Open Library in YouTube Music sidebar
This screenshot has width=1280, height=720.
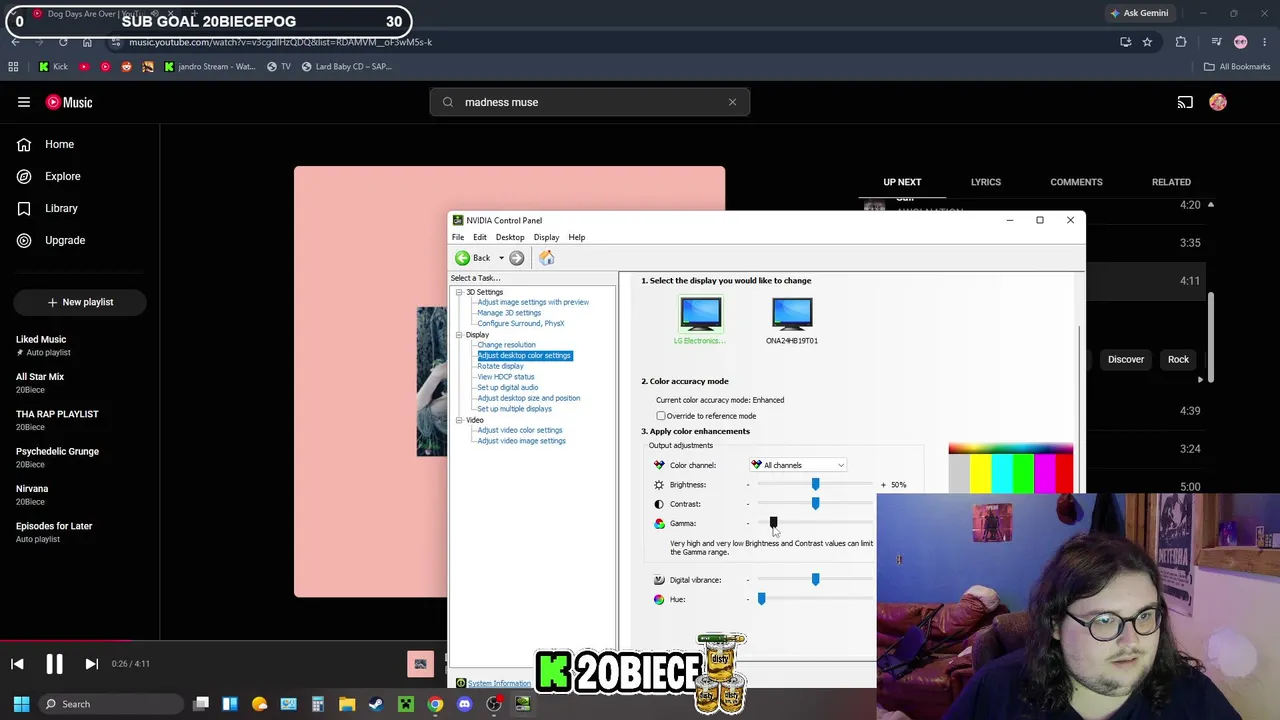pyautogui.click(x=61, y=208)
